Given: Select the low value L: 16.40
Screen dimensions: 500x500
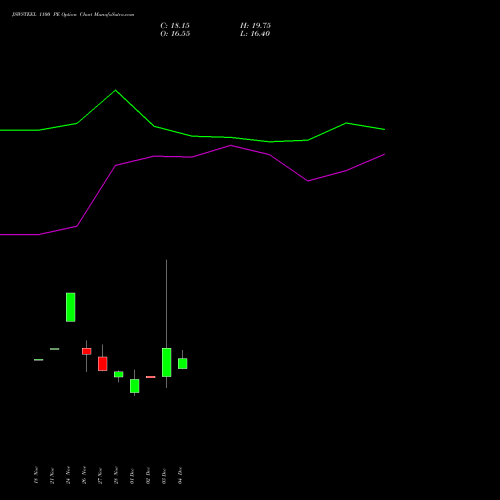Looking at the screenshot, I should [255, 34].
